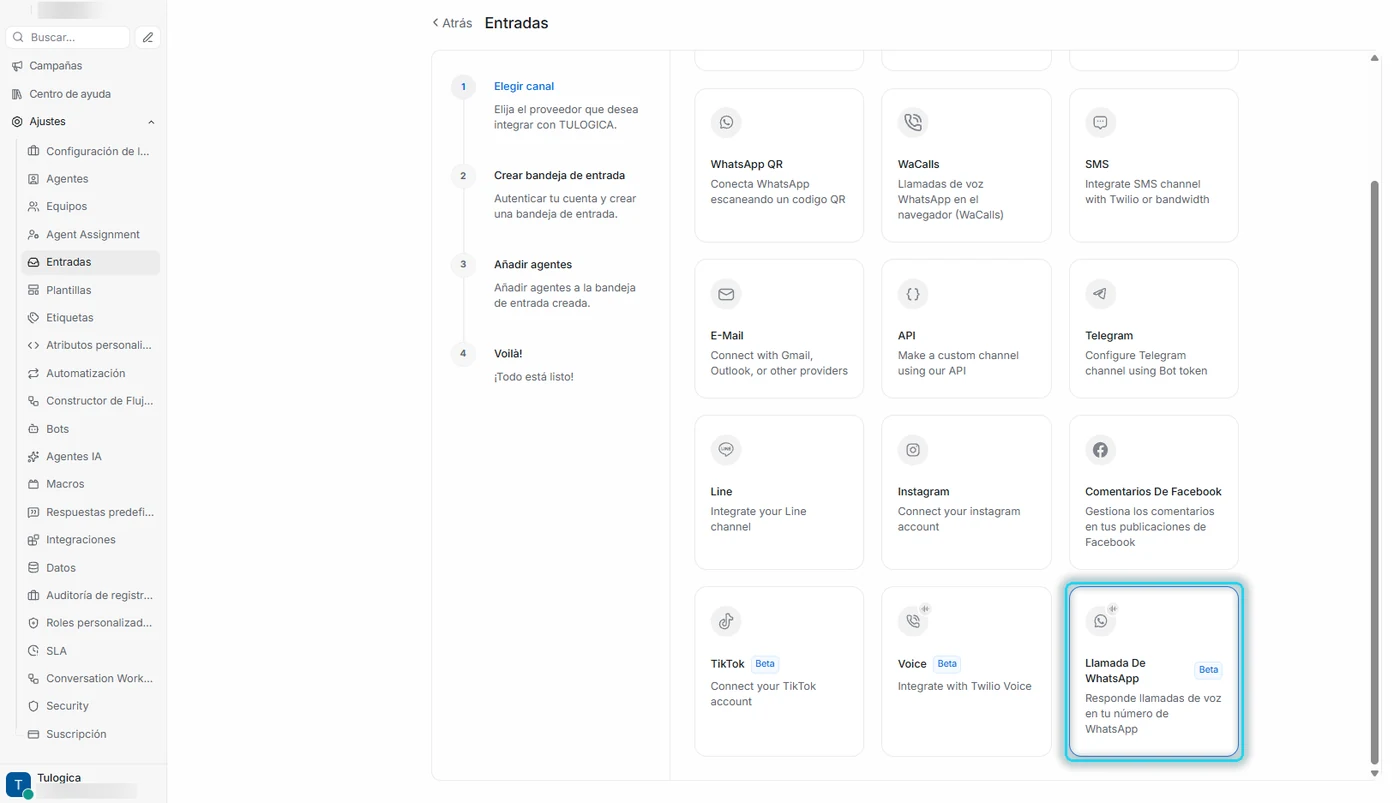Click the SMS chat bubble icon
The height and width of the screenshot is (803, 1400).
point(1100,123)
